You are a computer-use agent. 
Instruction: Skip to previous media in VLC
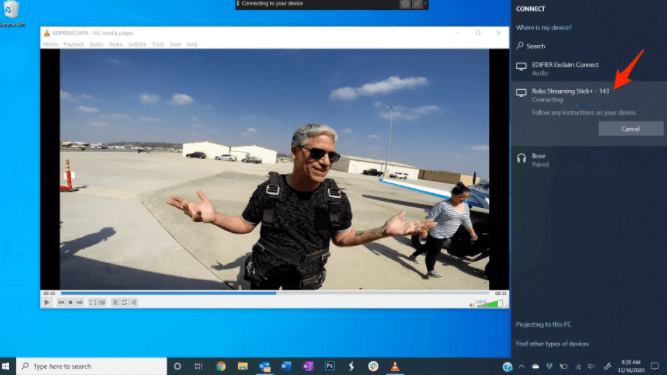coord(61,302)
